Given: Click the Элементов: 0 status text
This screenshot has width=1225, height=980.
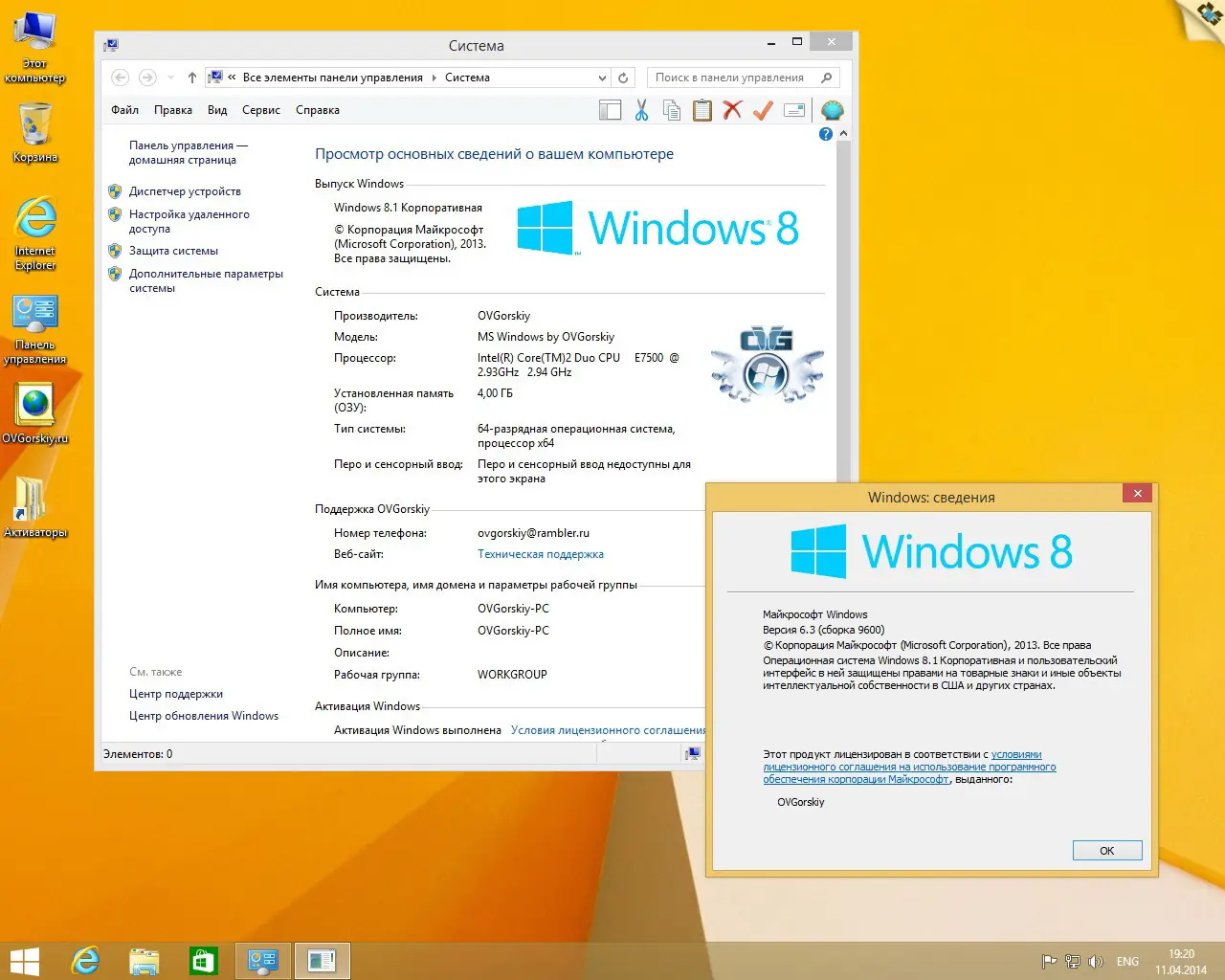Looking at the screenshot, I should click(138, 754).
